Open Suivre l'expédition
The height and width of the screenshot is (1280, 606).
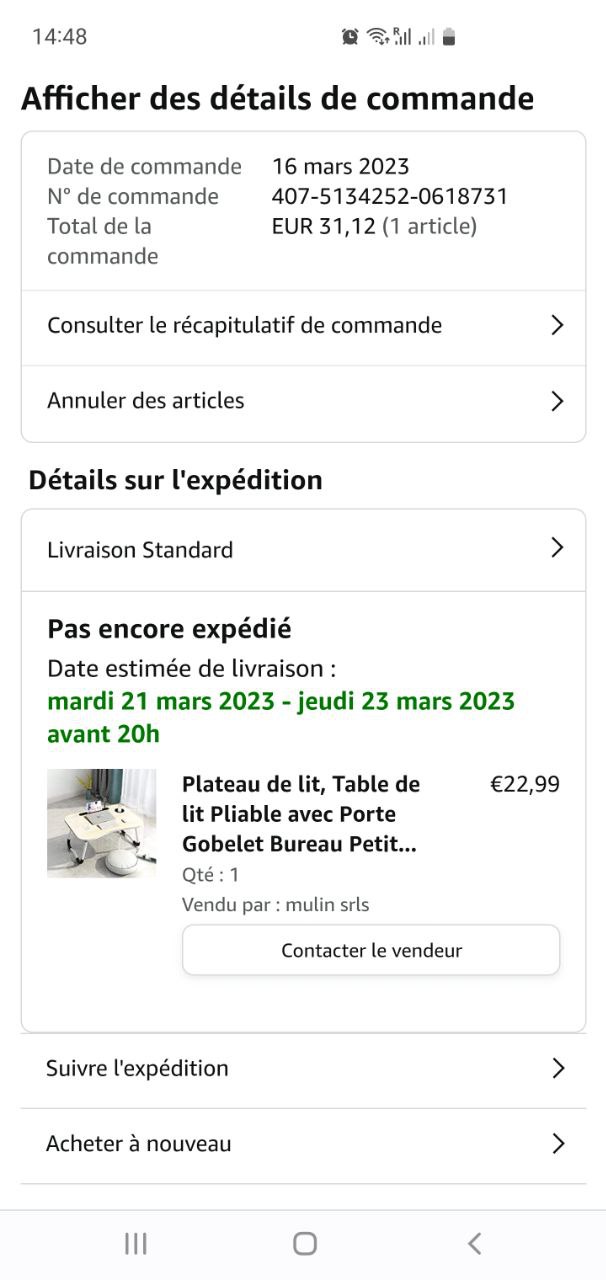137,1068
